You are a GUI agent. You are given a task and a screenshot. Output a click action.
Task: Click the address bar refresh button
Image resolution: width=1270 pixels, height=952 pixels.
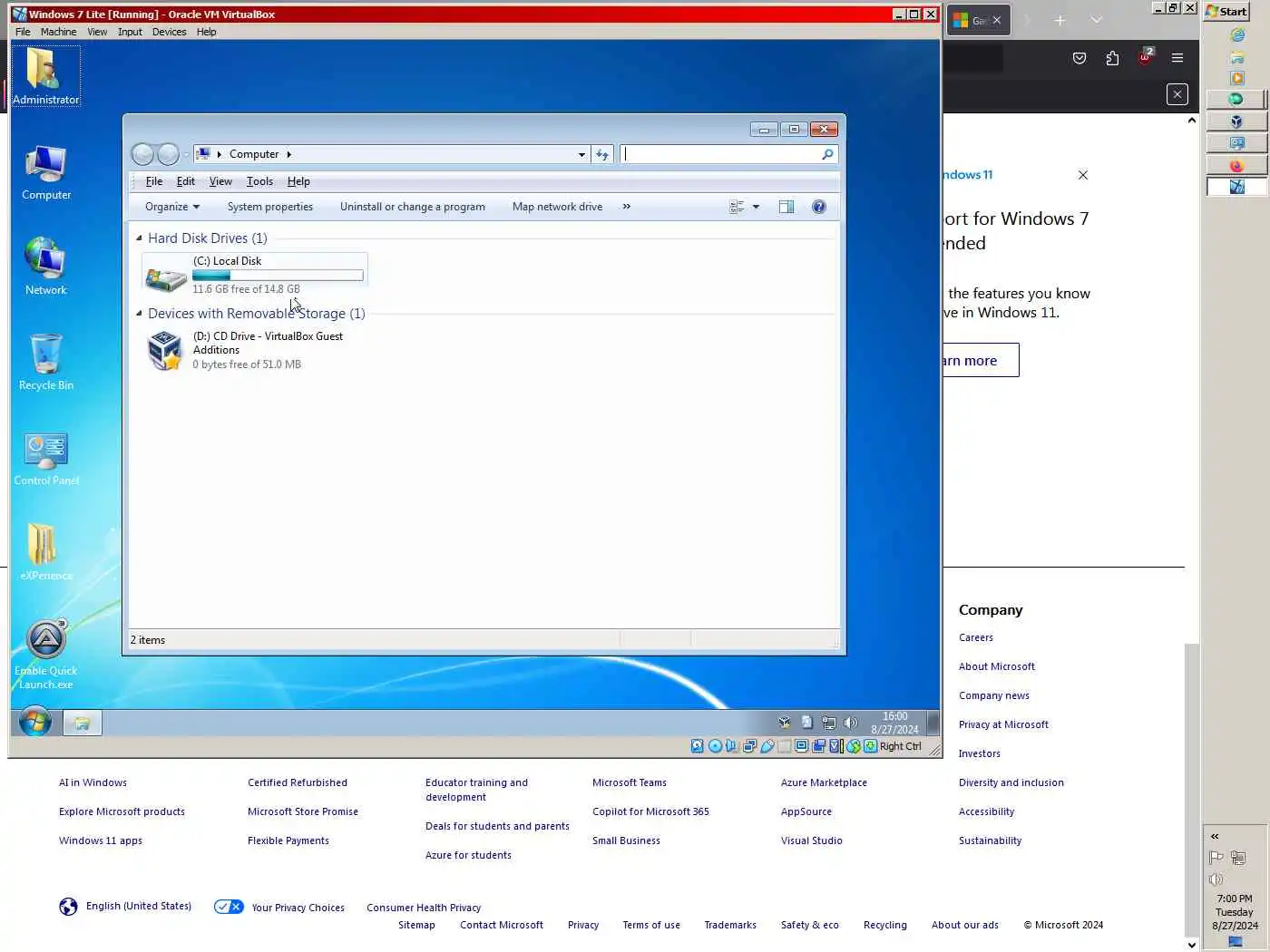[602, 154]
